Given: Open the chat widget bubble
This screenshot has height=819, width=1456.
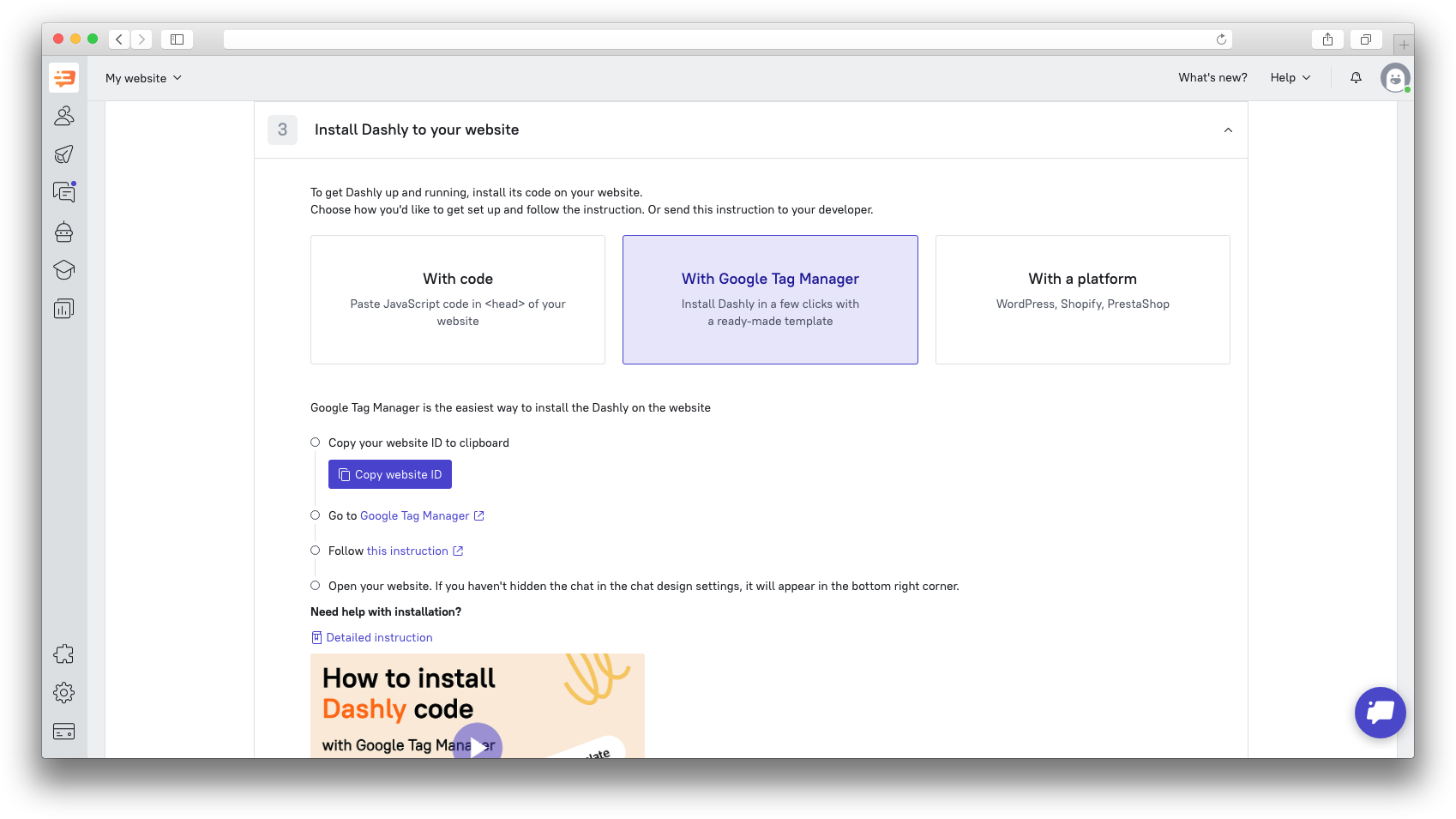Looking at the screenshot, I should tap(1381, 713).
